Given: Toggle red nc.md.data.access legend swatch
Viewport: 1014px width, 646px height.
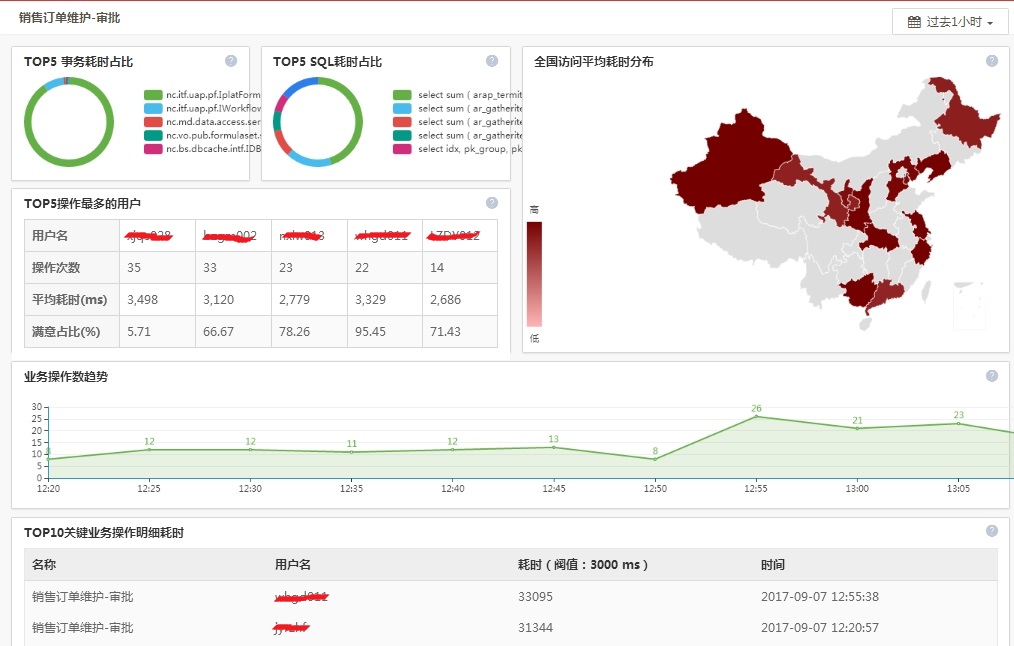Looking at the screenshot, I should click(x=153, y=122).
